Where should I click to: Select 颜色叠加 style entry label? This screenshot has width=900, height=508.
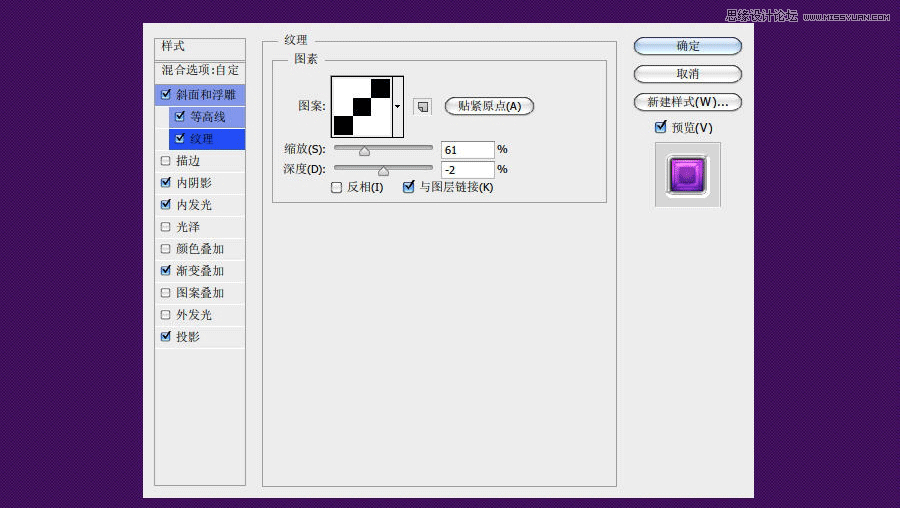point(200,249)
